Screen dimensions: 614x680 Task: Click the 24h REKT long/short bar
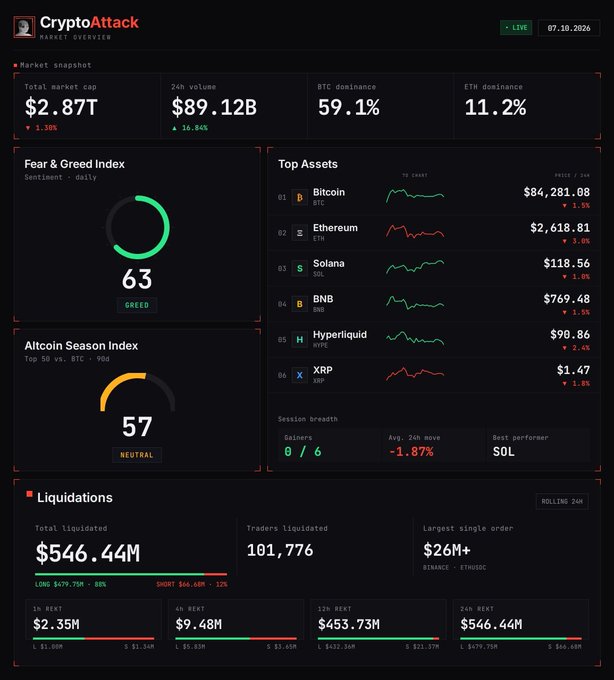(521, 638)
